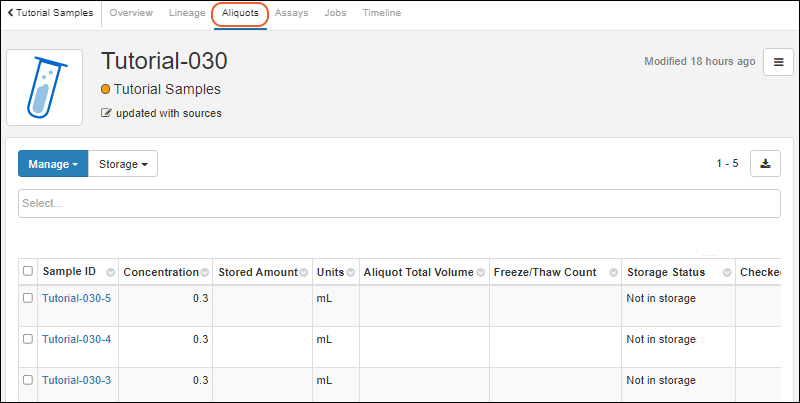This screenshot has width=800, height=403.
Task: Check the Tutorial-030-5 row checkbox
Action: [28, 298]
